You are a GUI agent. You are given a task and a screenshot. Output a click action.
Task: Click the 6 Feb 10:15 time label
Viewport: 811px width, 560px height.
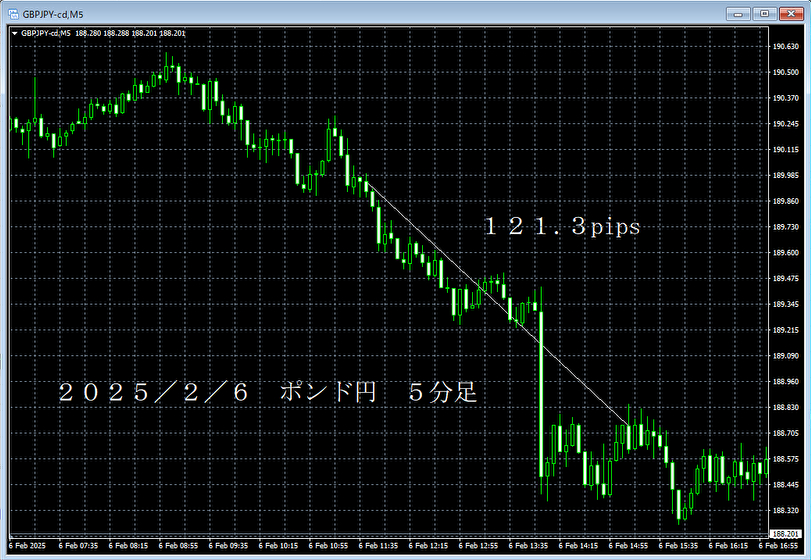(x=278, y=546)
